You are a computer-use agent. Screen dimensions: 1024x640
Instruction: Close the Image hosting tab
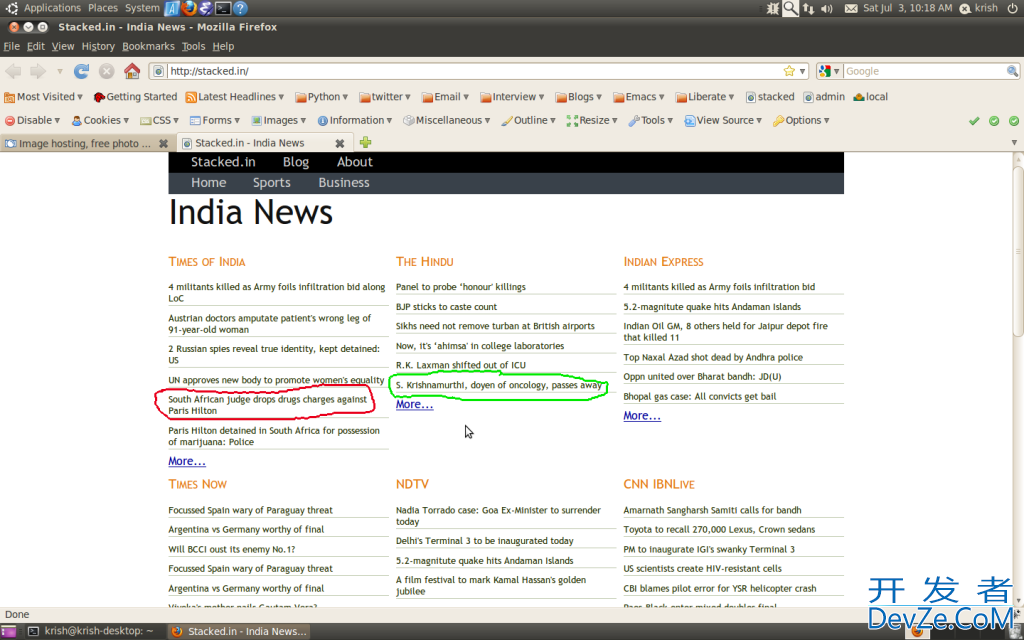point(163,143)
